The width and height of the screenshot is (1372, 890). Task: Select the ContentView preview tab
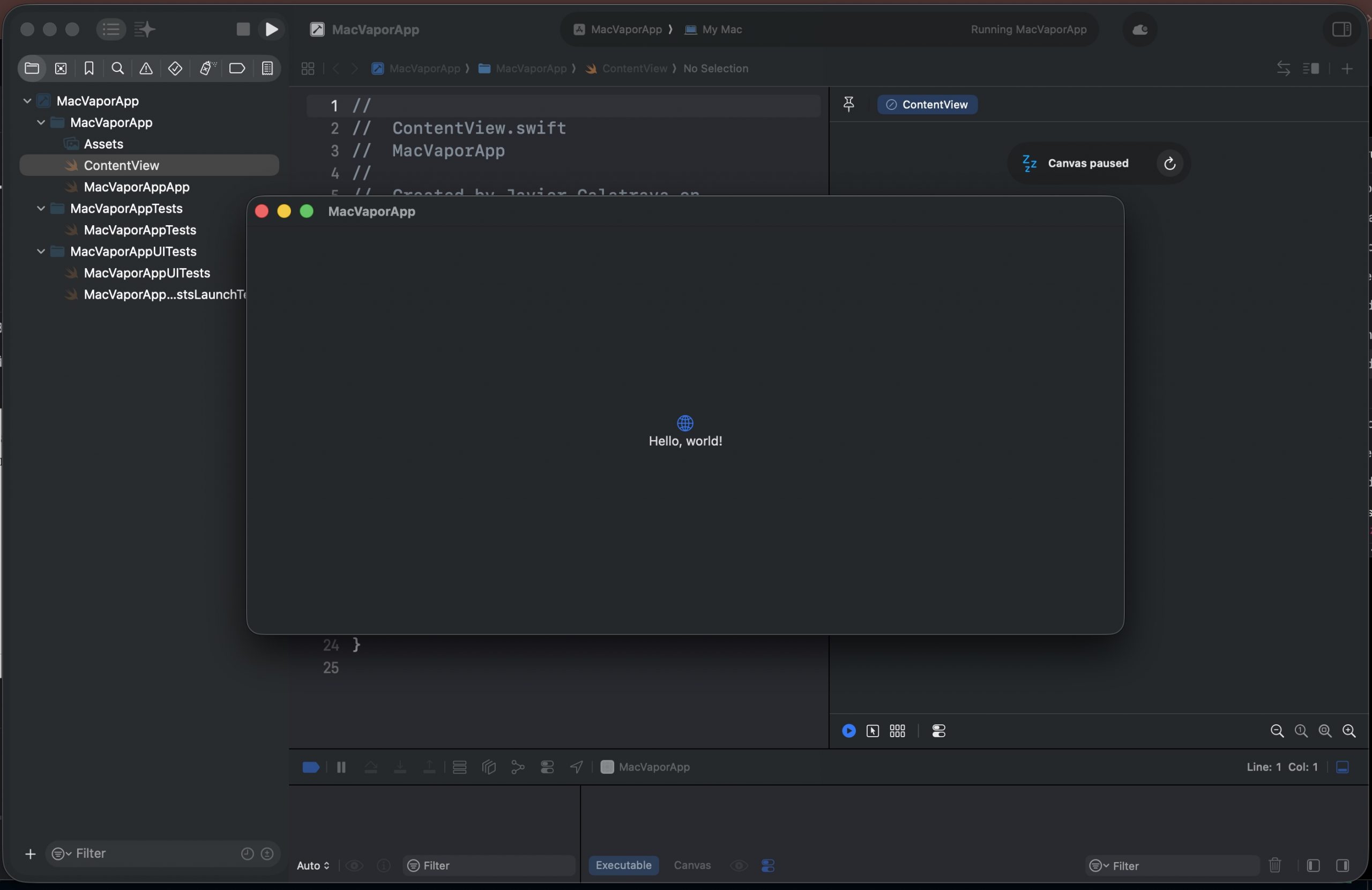(927, 105)
